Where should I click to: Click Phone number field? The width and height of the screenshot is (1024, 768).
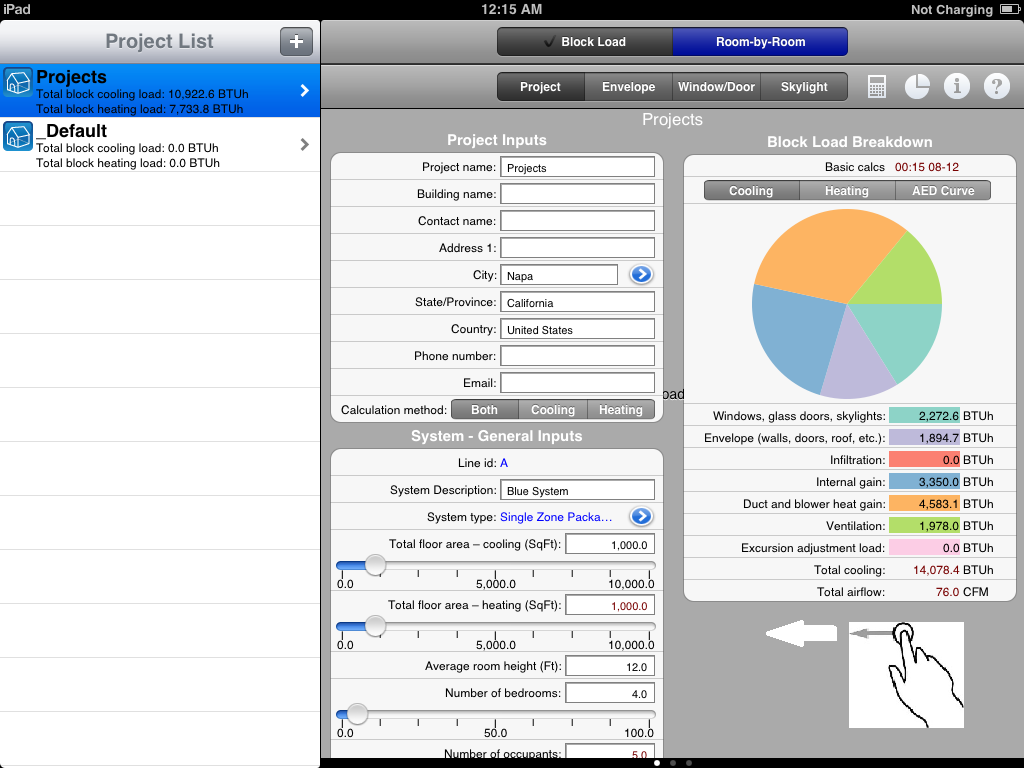(x=577, y=356)
